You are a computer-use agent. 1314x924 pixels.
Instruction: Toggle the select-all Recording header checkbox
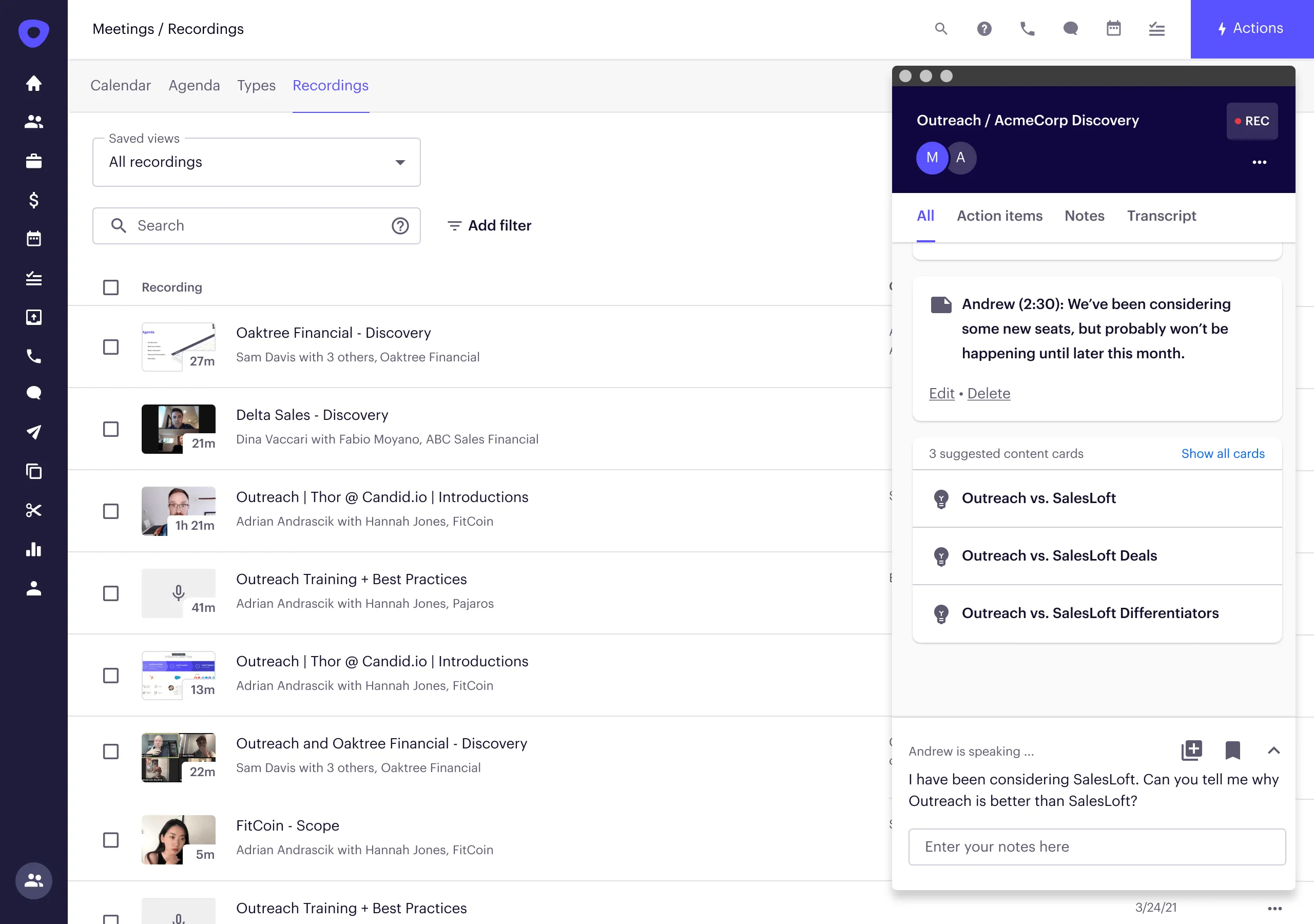(110, 287)
